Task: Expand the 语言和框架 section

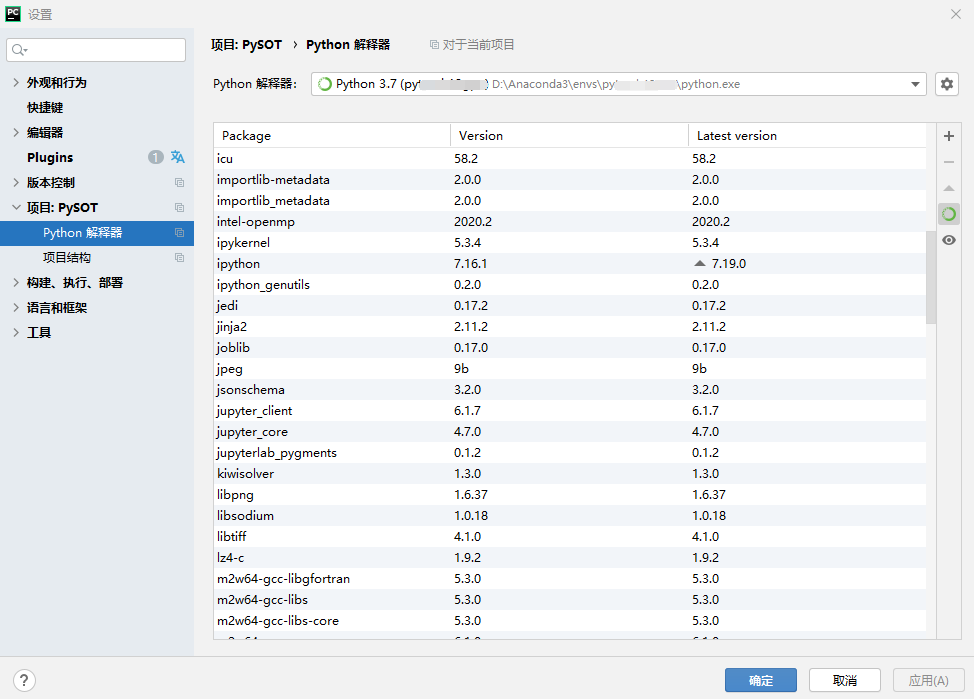Action: pos(16,308)
